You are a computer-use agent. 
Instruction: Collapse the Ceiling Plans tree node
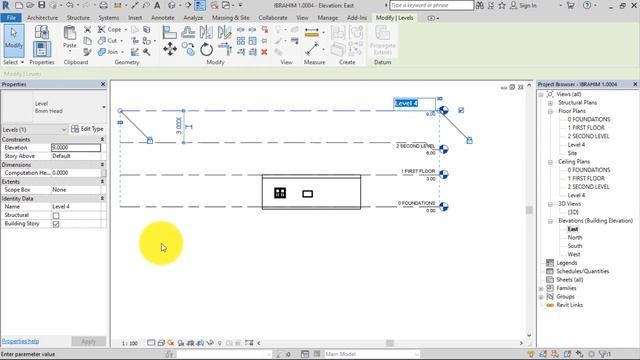550,162
